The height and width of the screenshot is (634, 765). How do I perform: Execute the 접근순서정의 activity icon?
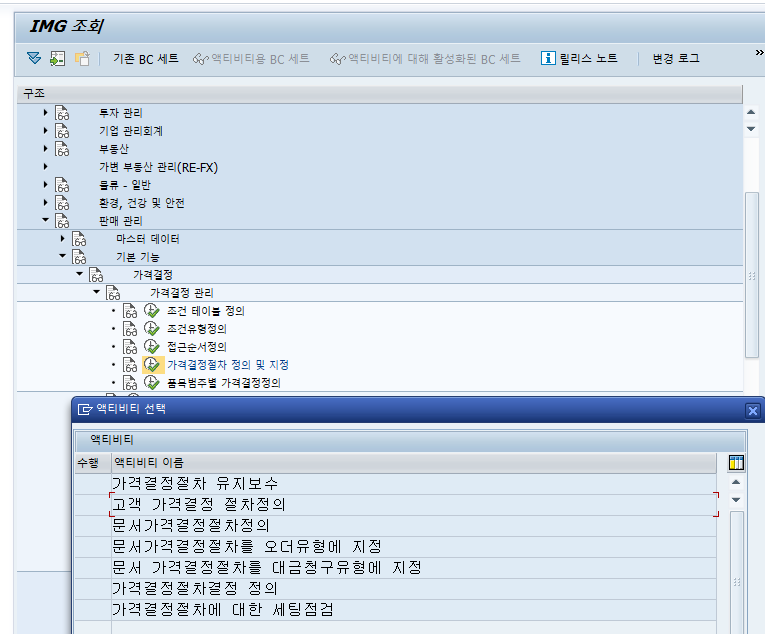pyautogui.click(x=152, y=347)
